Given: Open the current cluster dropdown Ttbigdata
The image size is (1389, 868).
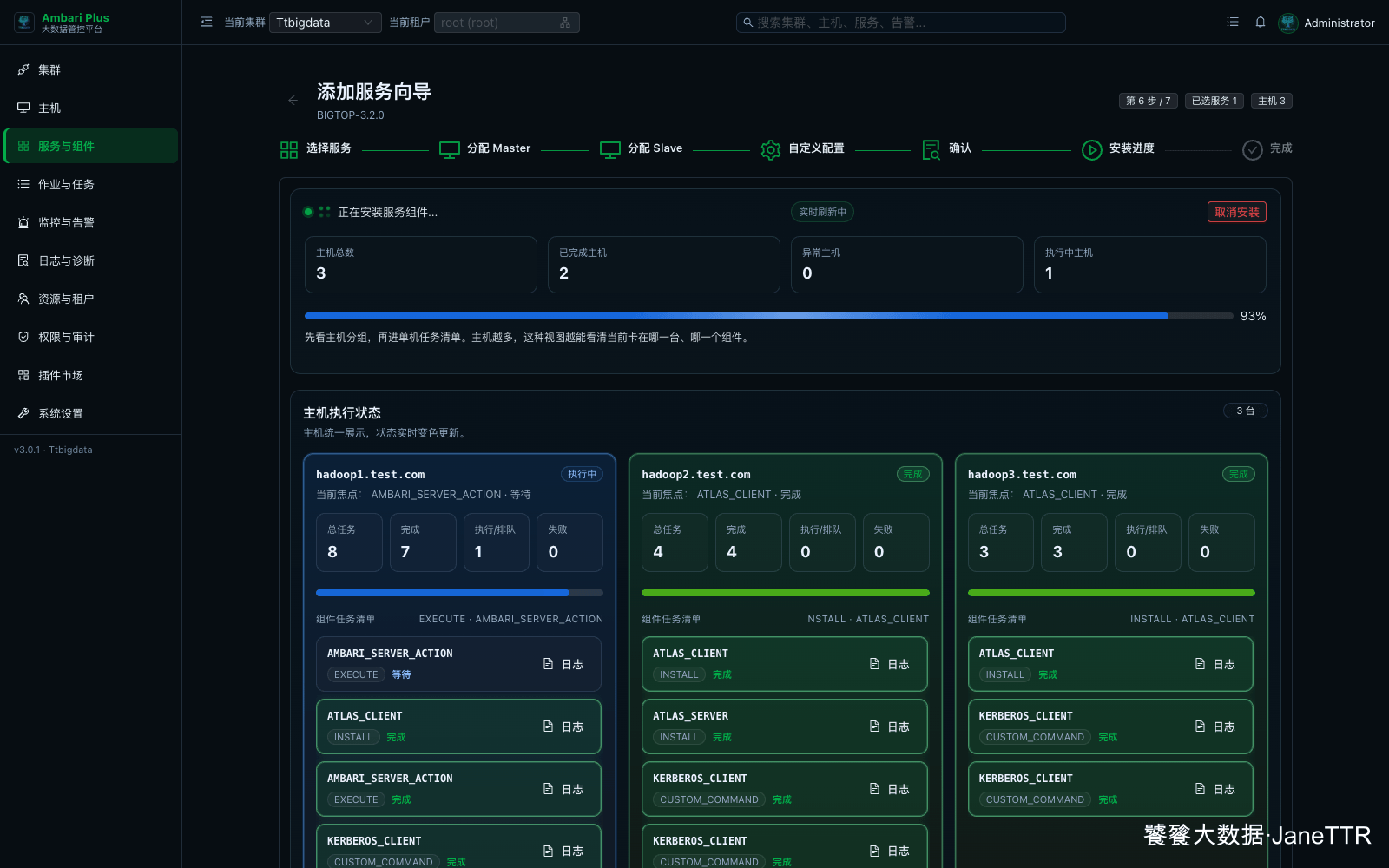Looking at the screenshot, I should click(x=326, y=23).
